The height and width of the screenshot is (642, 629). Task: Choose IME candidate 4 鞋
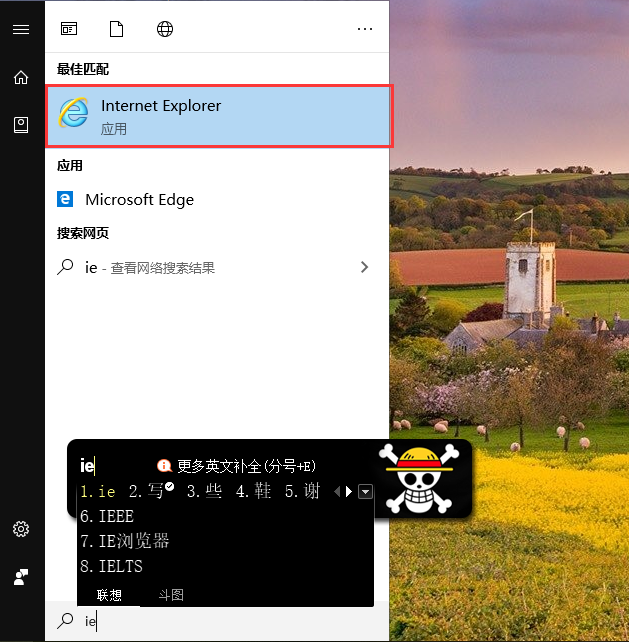(x=253, y=491)
